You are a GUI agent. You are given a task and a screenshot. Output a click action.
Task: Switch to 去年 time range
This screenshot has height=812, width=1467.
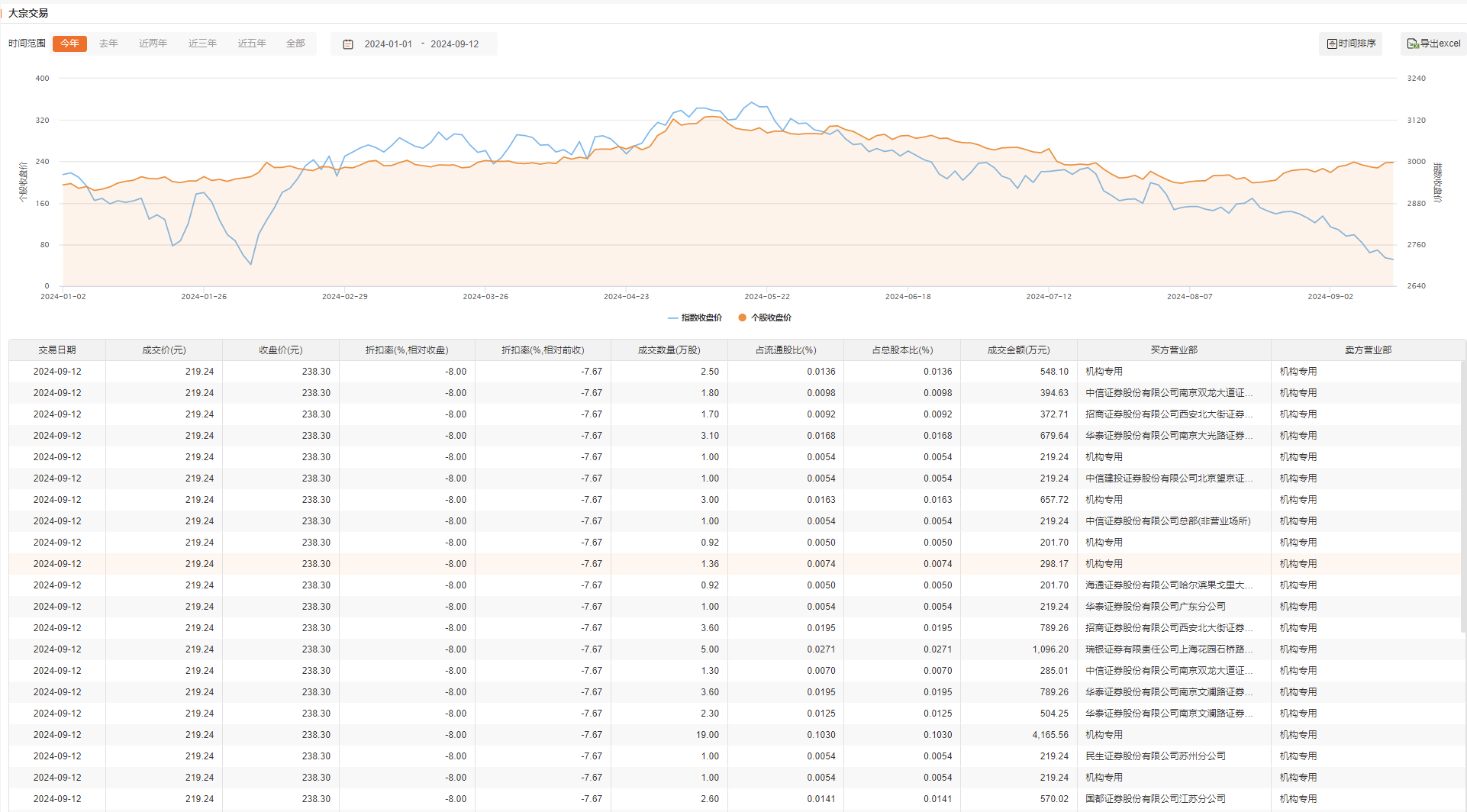108,43
